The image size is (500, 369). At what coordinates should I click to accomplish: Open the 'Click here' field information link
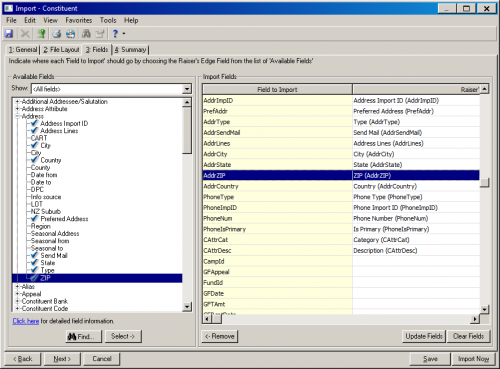pyautogui.click(x=26, y=321)
